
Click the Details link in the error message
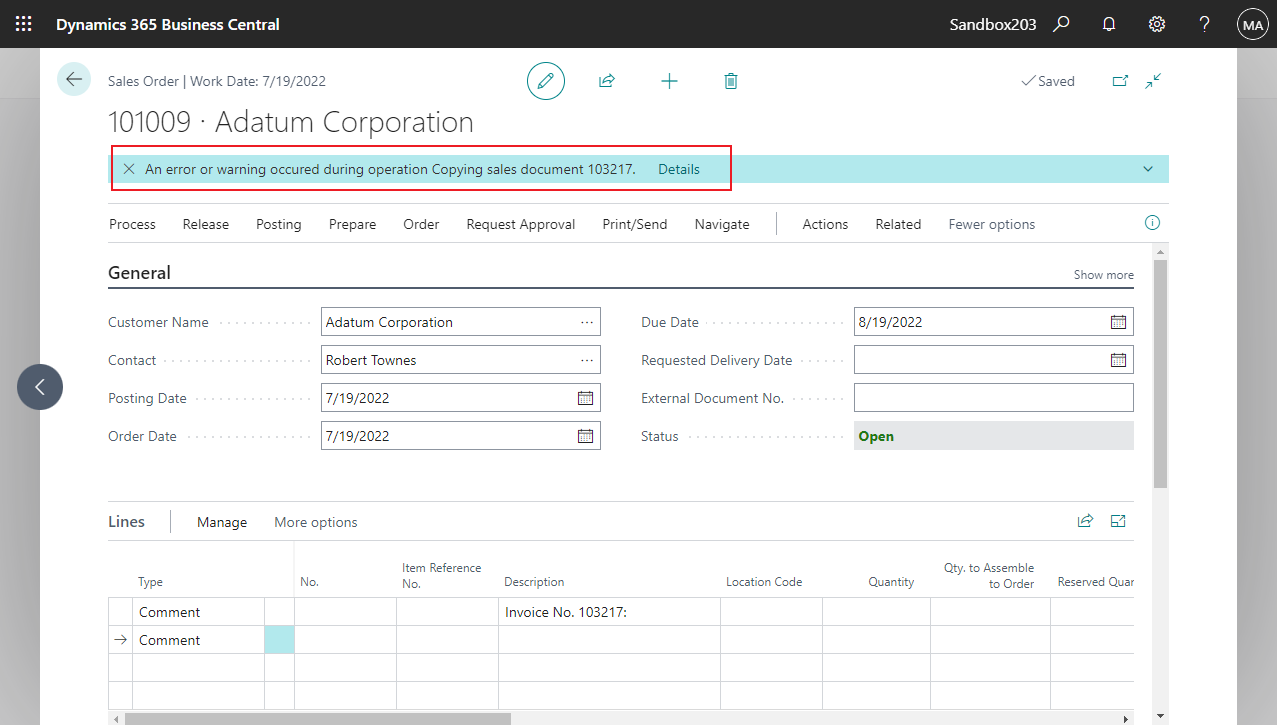(x=678, y=169)
